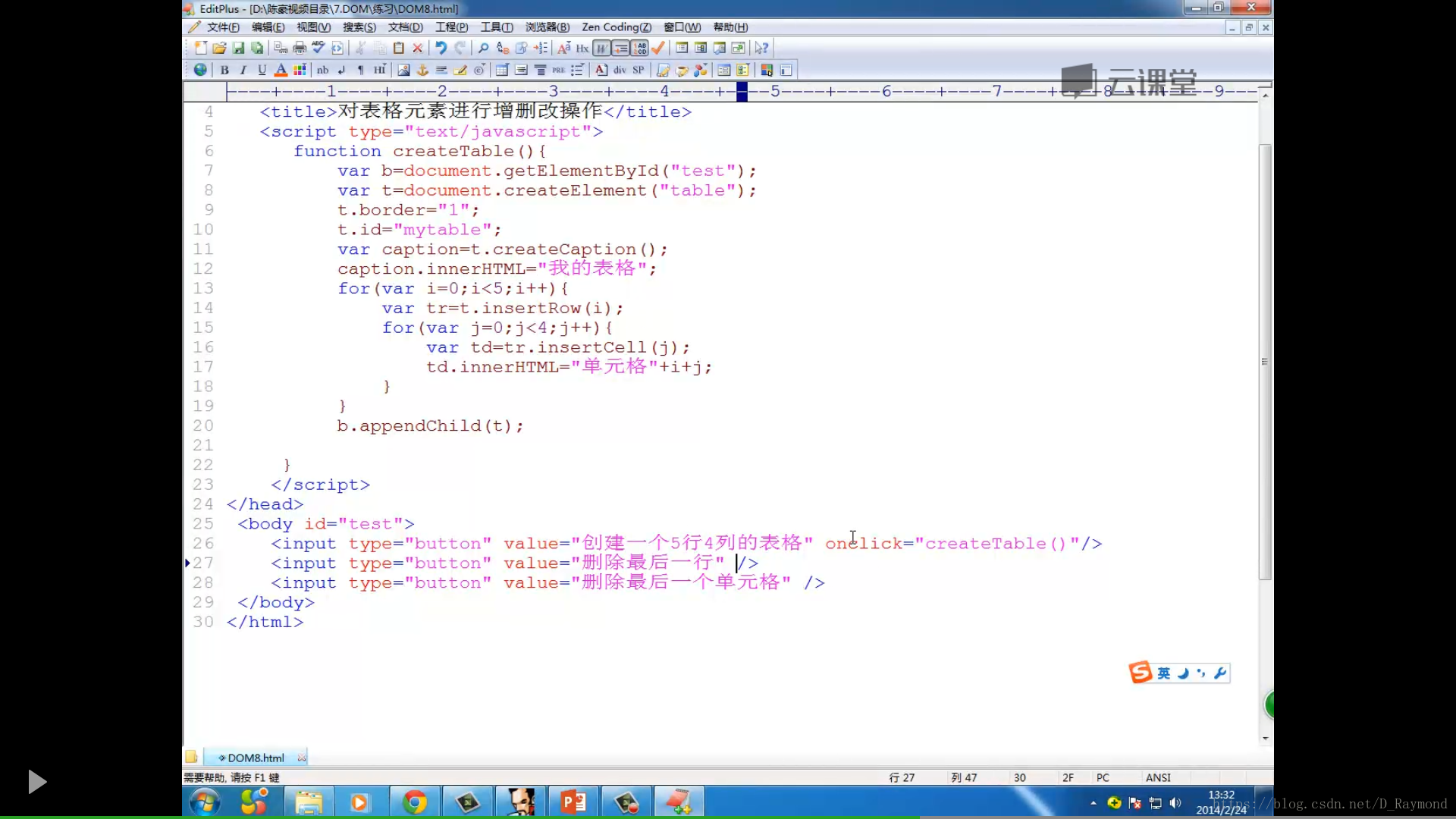1456x819 pixels.
Task: Open the 文件(F) menu
Action: (223, 27)
